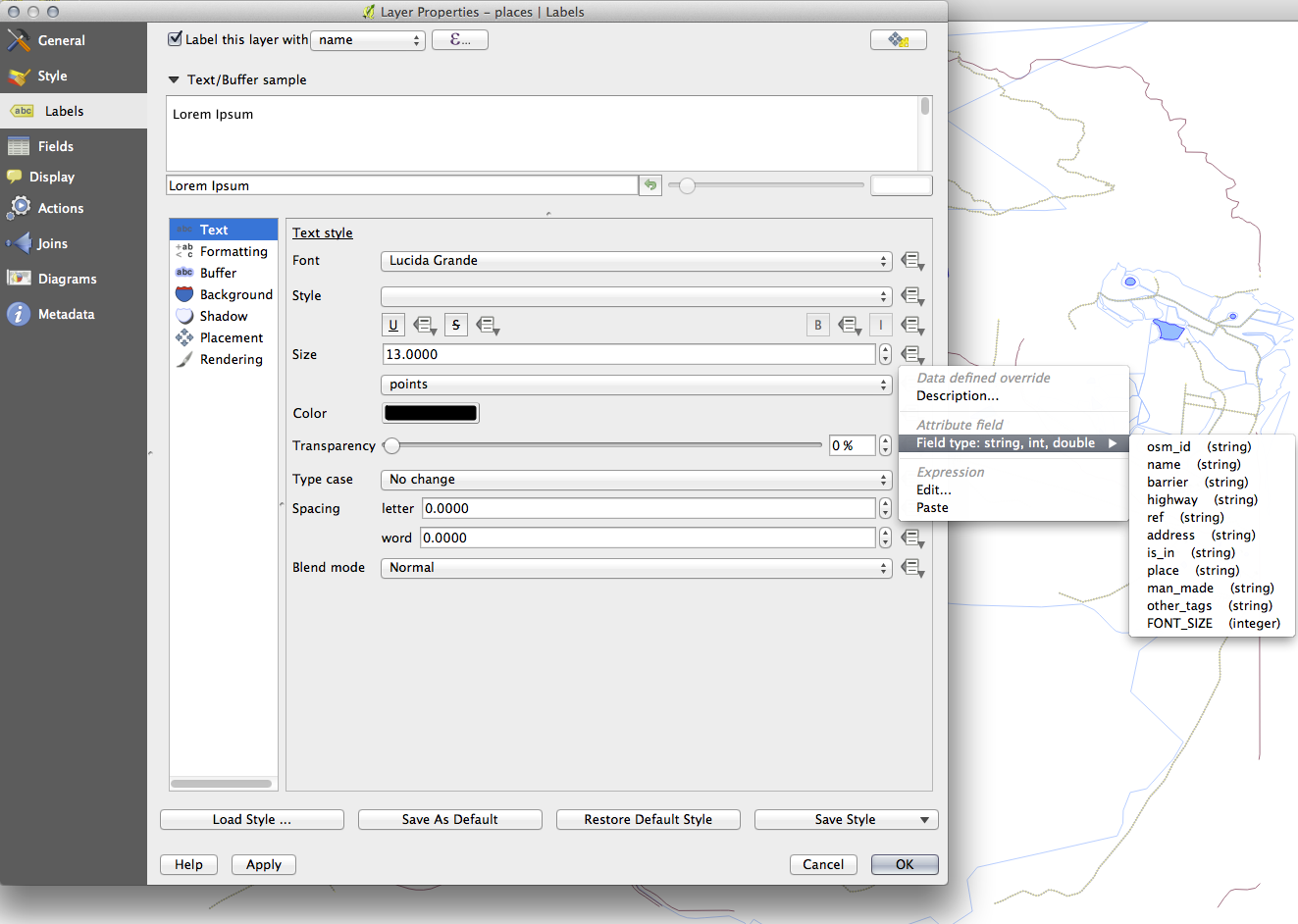
Task: Open the expression editor button next to name
Action: point(459,39)
